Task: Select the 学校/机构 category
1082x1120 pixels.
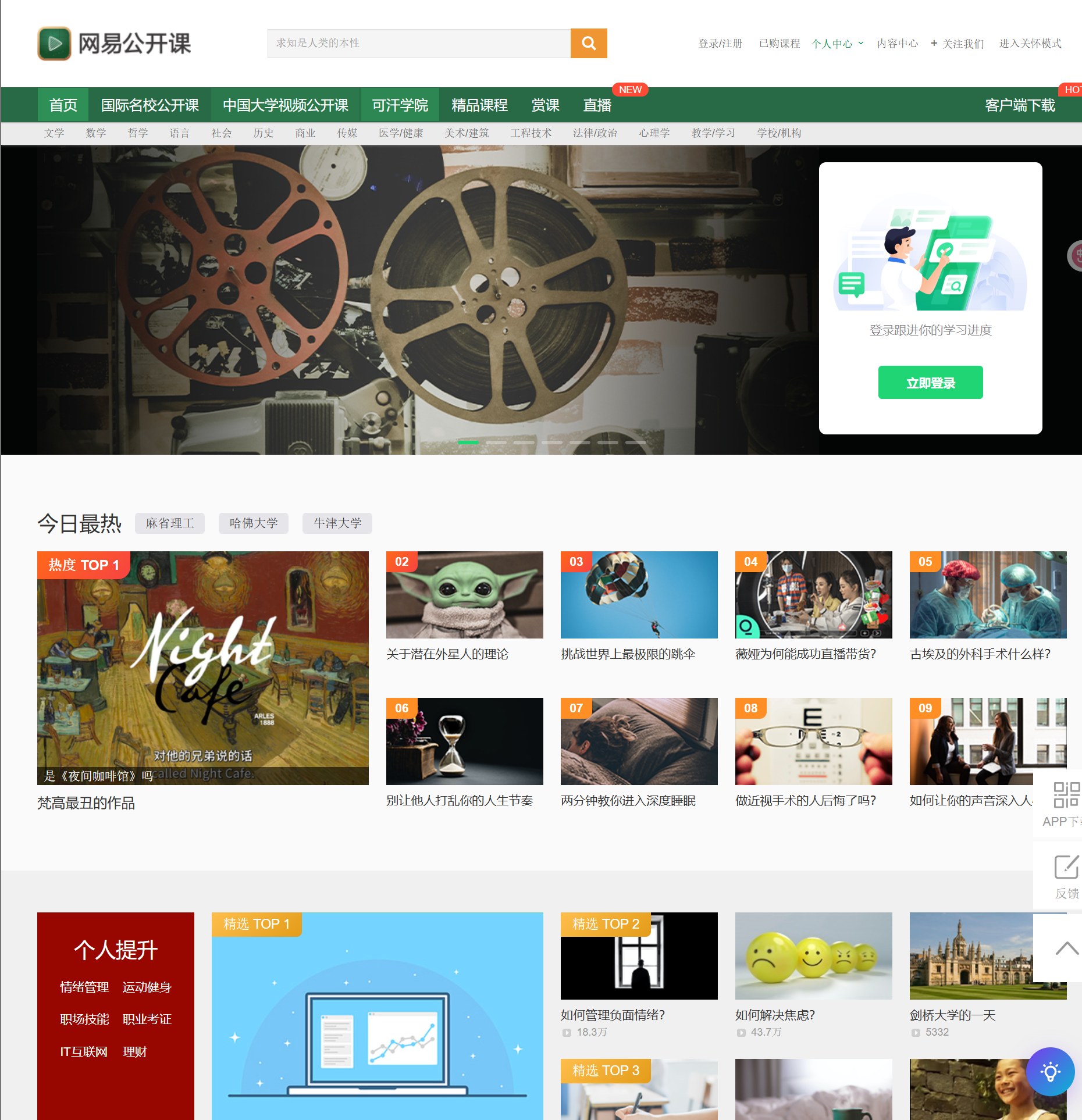Action: [x=779, y=133]
